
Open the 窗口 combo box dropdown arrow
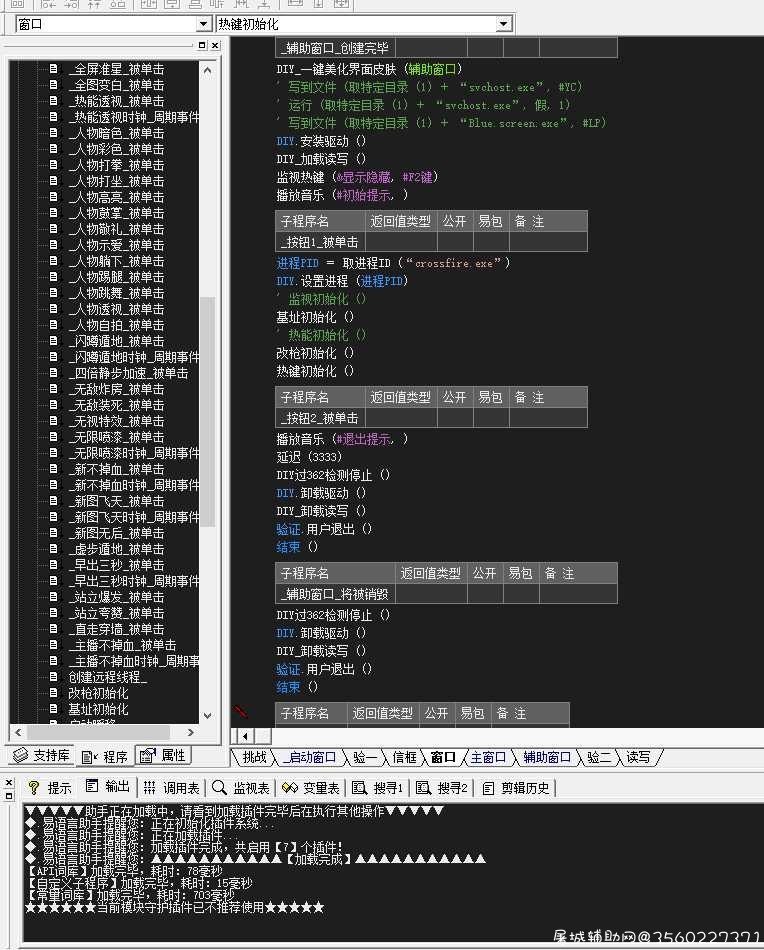204,24
